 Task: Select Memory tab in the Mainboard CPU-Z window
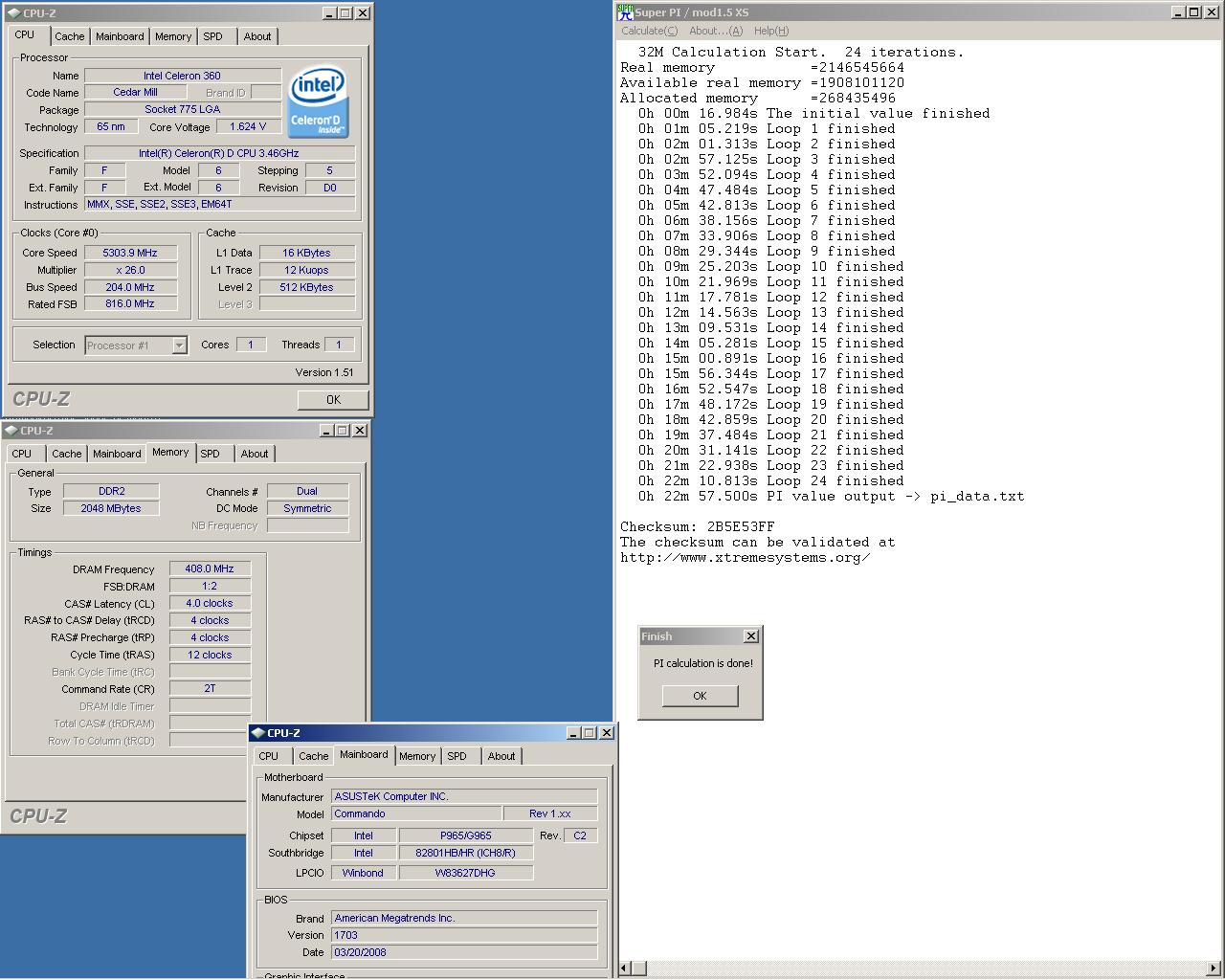[x=417, y=756]
